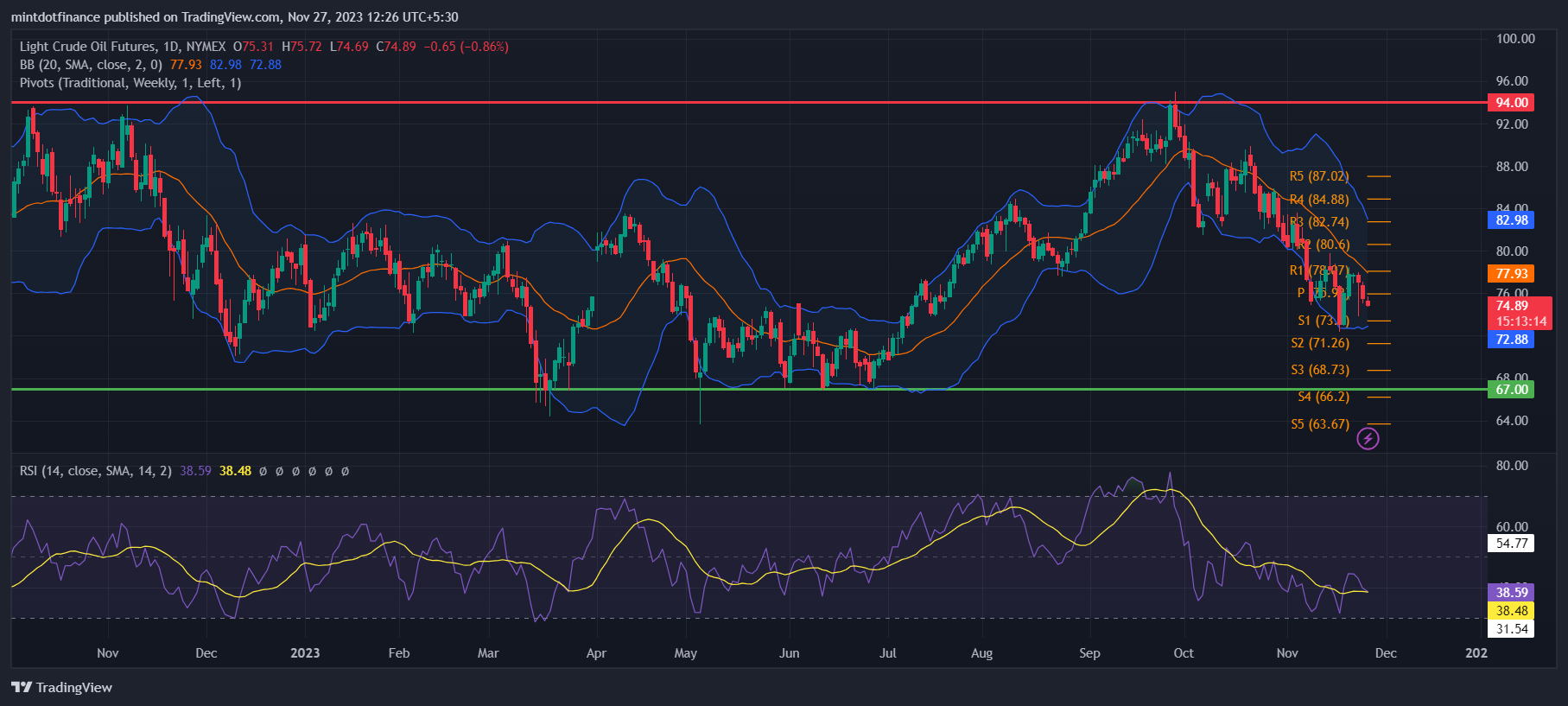The height and width of the screenshot is (706, 1568).
Task: Select the red 94.00 price label
Action: click(1511, 103)
